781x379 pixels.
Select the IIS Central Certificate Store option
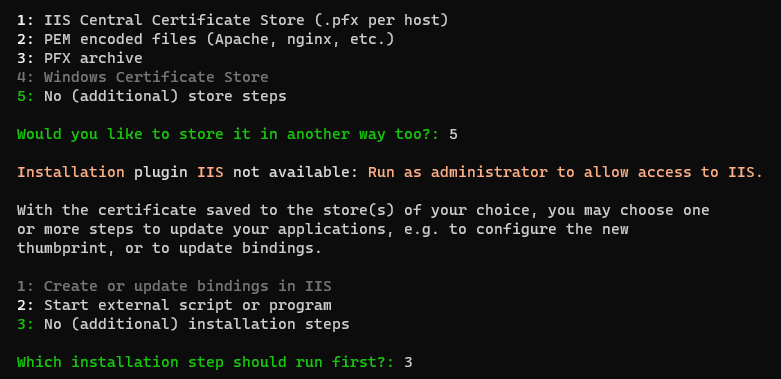coord(233,20)
